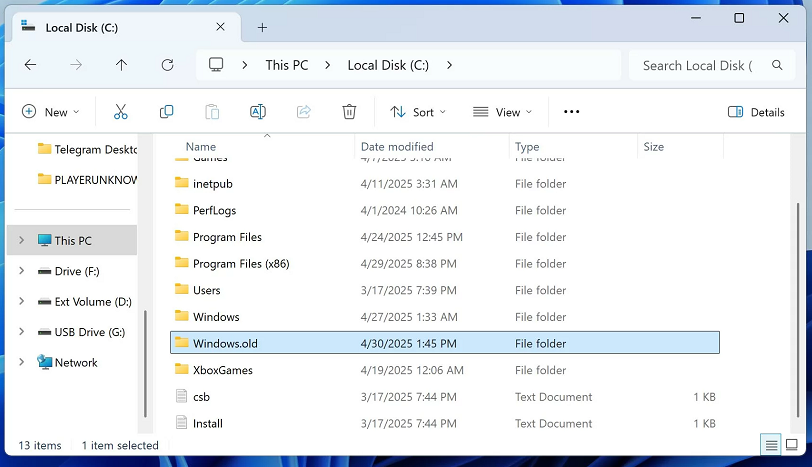Sort by the Date modified column header
This screenshot has width=812, height=467.
(x=397, y=147)
